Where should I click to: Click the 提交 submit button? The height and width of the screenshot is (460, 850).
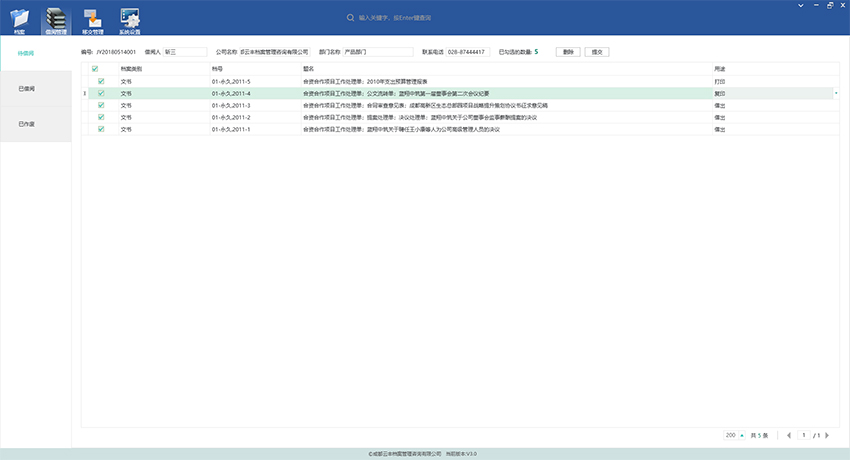pyautogui.click(x=597, y=52)
